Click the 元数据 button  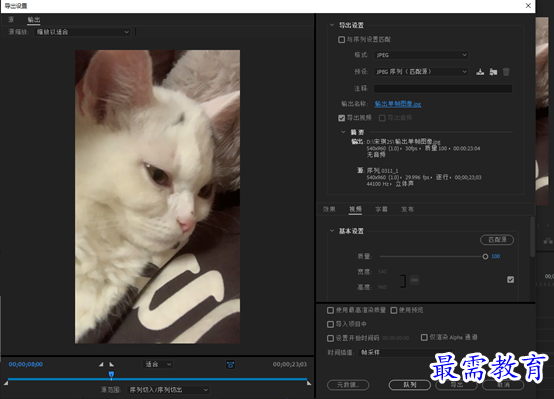[x=348, y=385]
